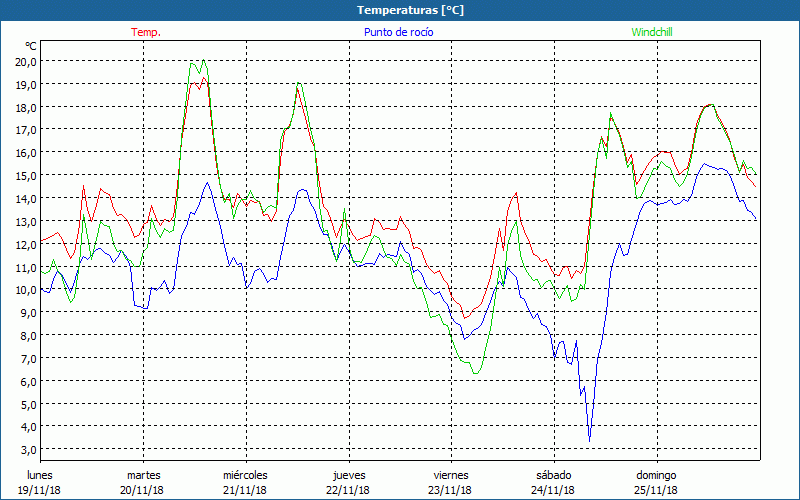Click the 16,0 y-axis value

(27, 153)
